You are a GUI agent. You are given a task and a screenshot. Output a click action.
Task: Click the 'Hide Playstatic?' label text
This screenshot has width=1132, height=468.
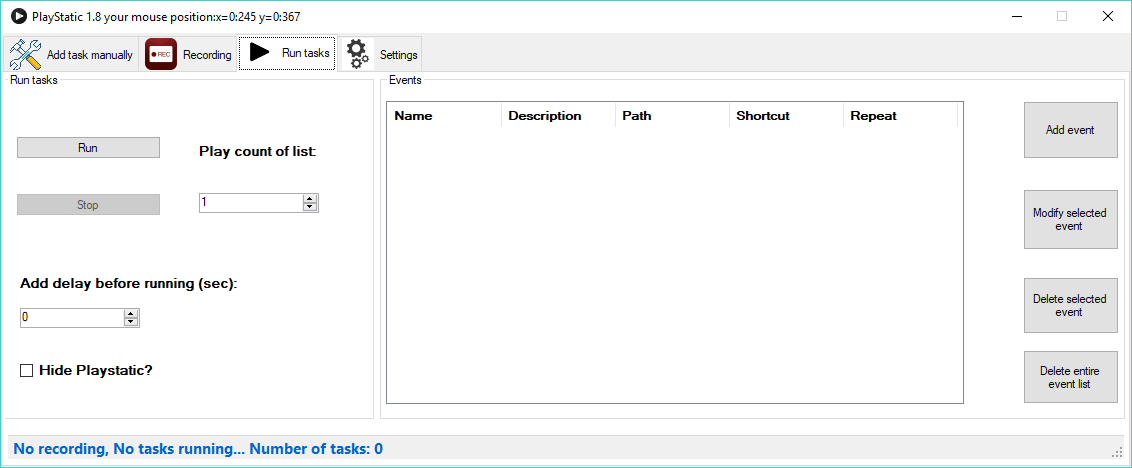pyautogui.click(x=96, y=370)
